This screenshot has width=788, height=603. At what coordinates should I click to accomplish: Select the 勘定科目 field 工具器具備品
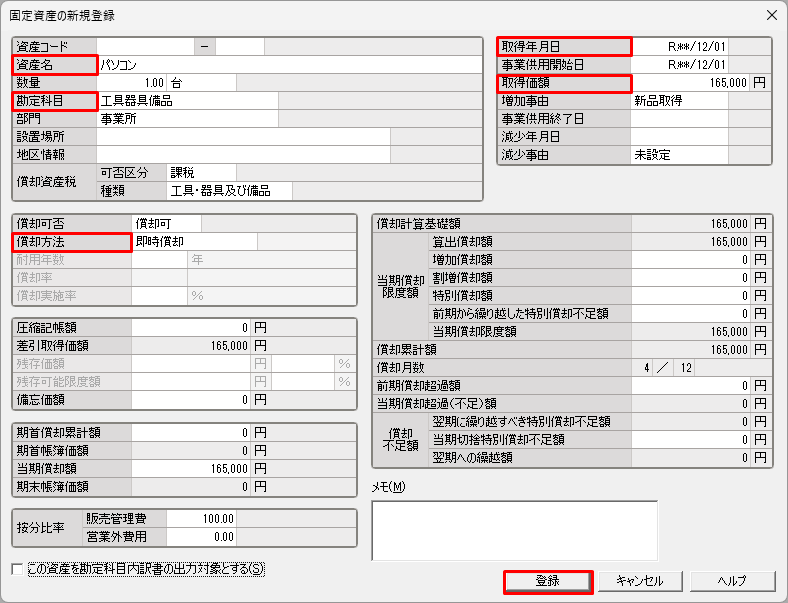pyautogui.click(x=186, y=100)
